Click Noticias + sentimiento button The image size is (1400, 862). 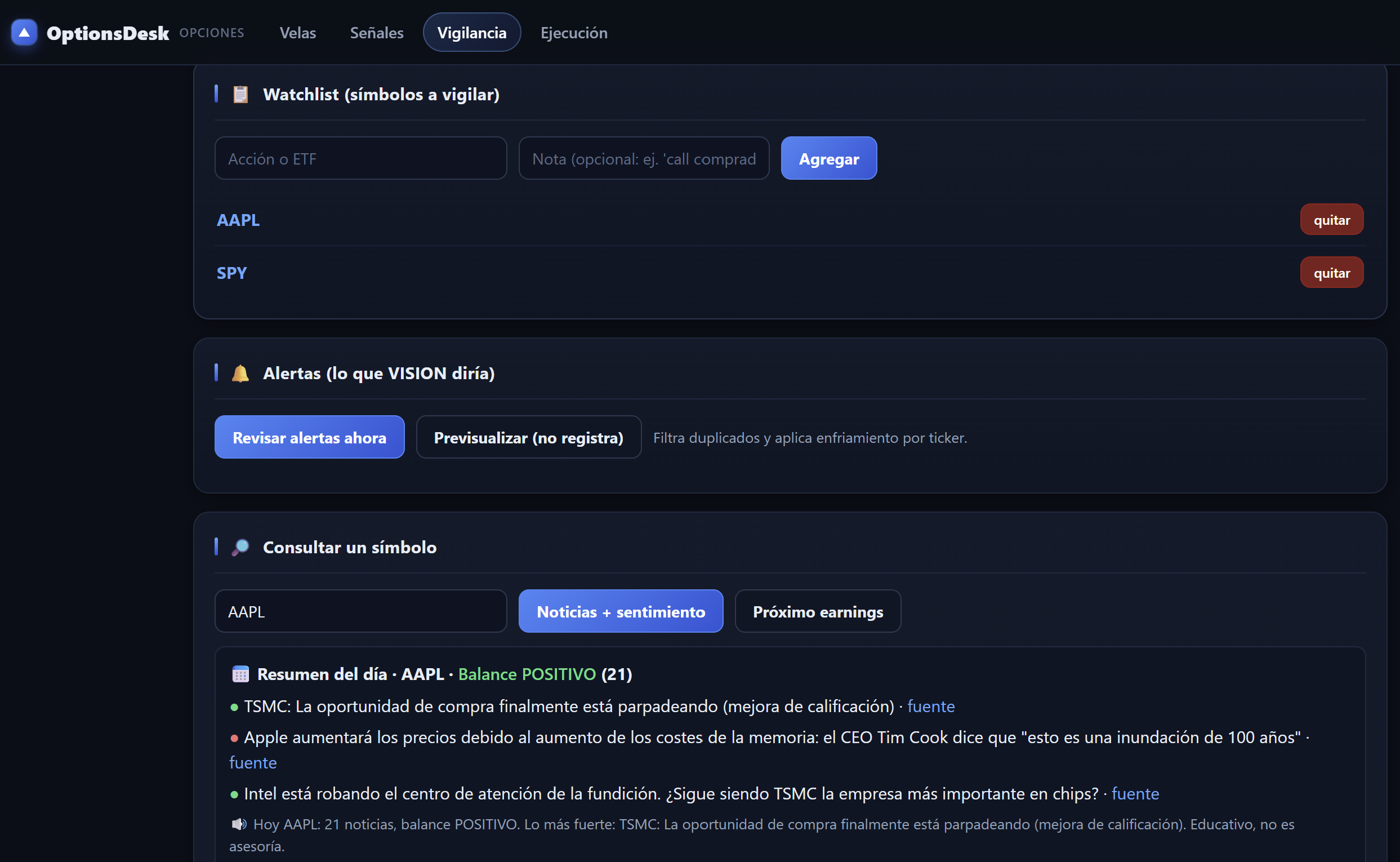(x=621, y=611)
